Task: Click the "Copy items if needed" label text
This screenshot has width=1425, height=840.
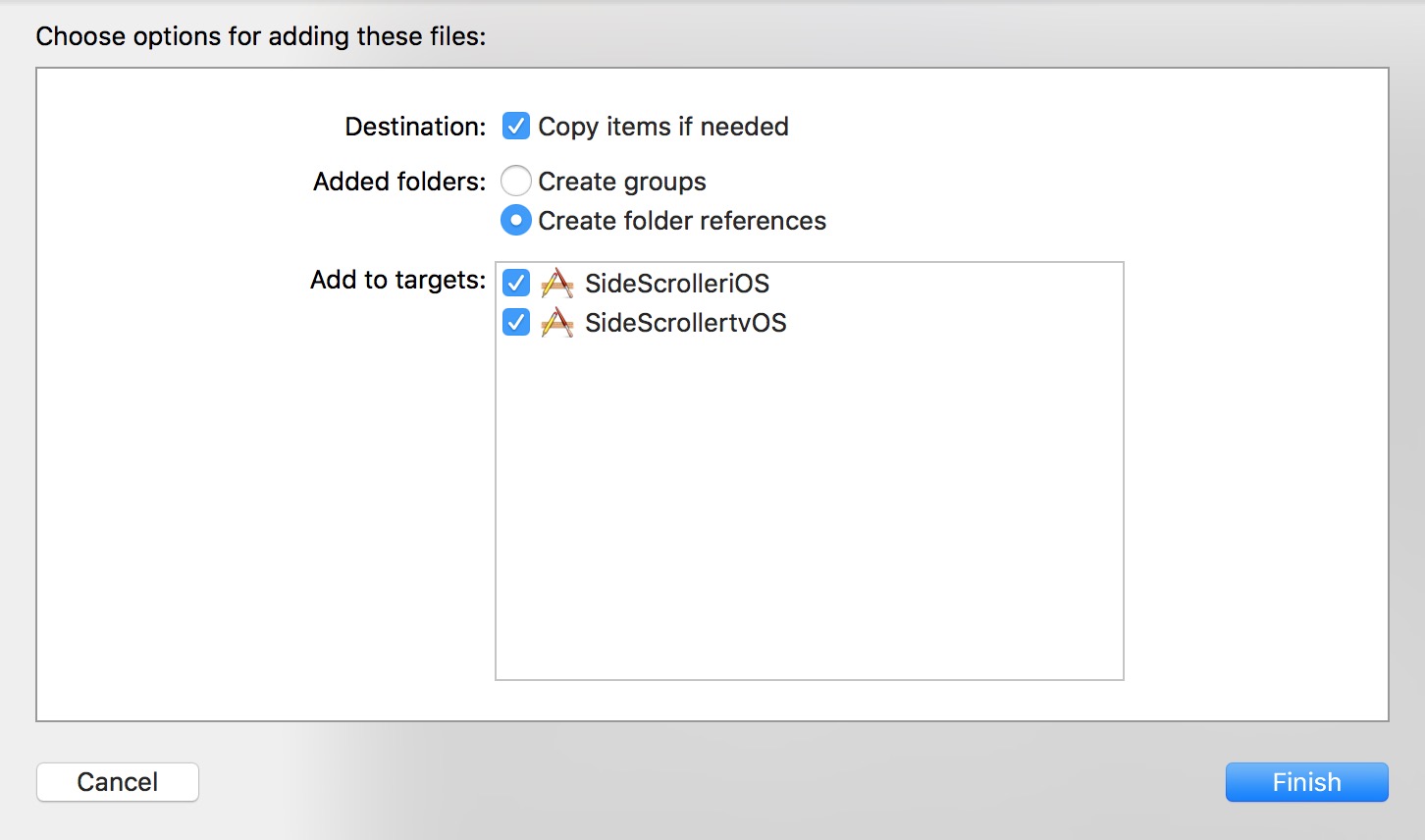Action: 663,127
